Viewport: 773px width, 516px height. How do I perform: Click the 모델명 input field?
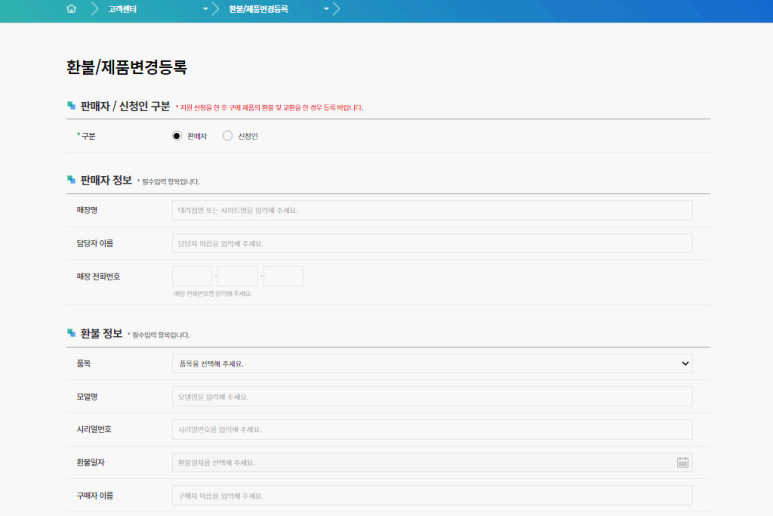coord(432,396)
